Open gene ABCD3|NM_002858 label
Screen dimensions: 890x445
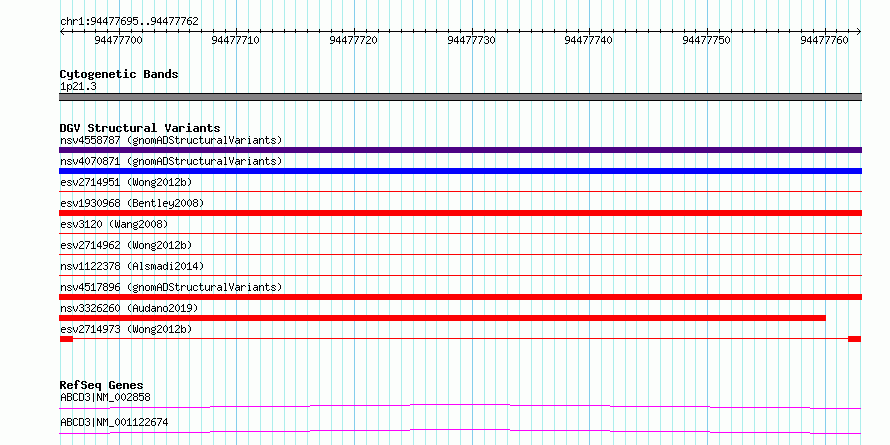[x=105, y=397]
